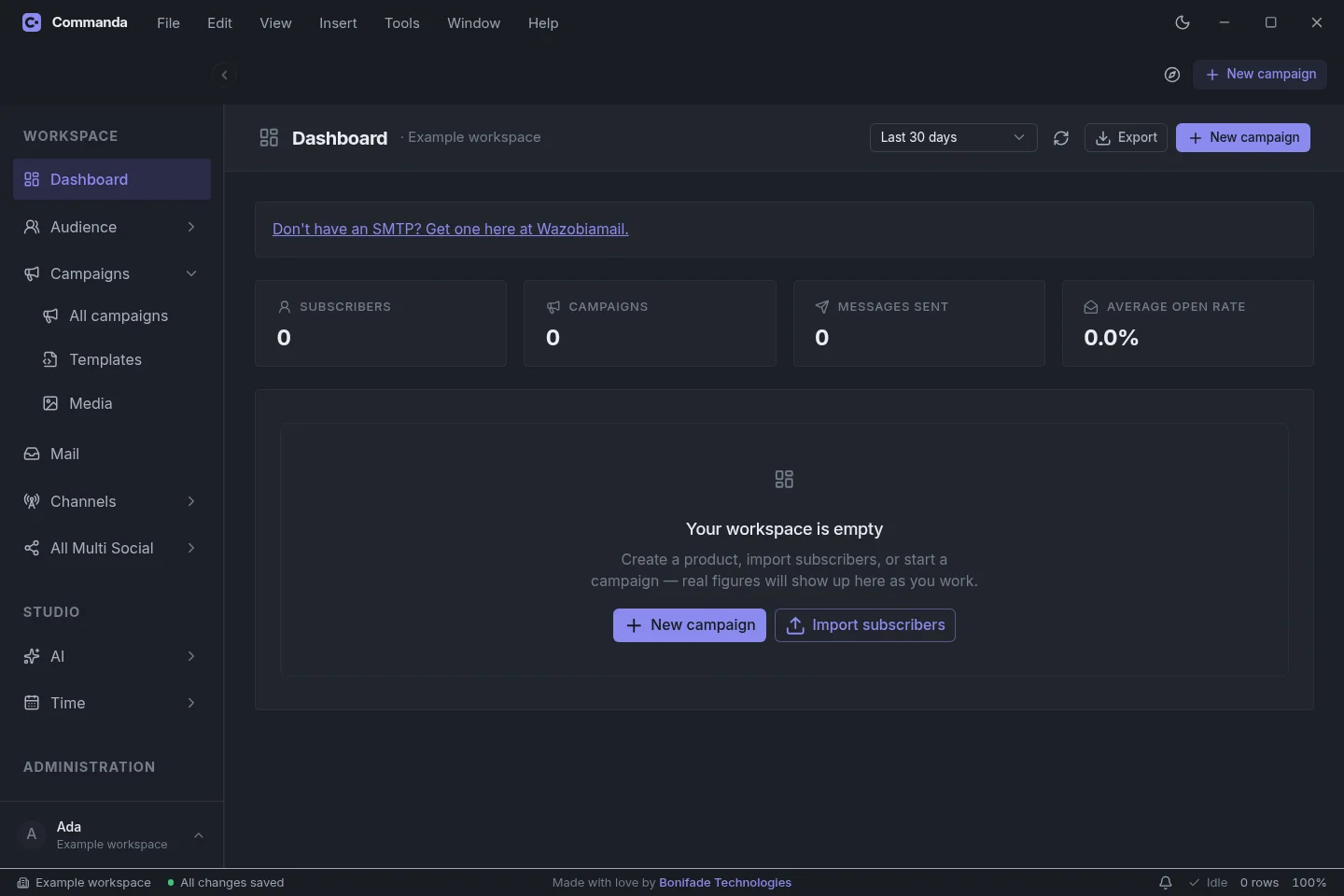
Task: Open Bonifade Technologies link in footer
Action: point(725,883)
